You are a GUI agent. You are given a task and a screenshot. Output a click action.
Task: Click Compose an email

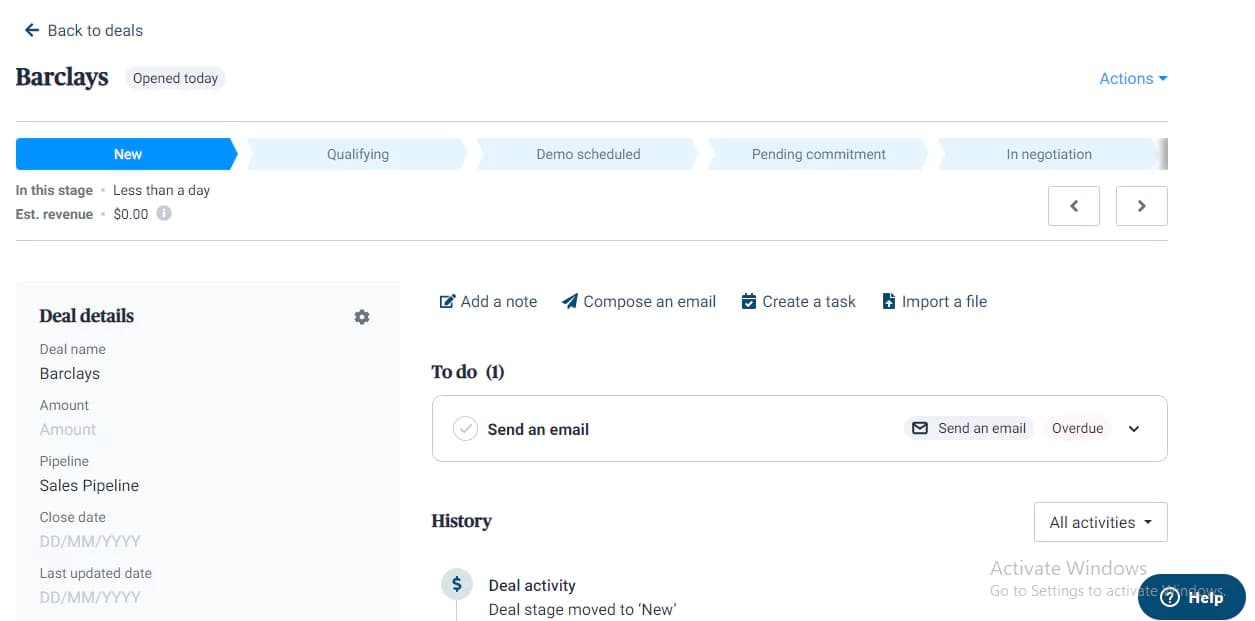click(x=639, y=301)
